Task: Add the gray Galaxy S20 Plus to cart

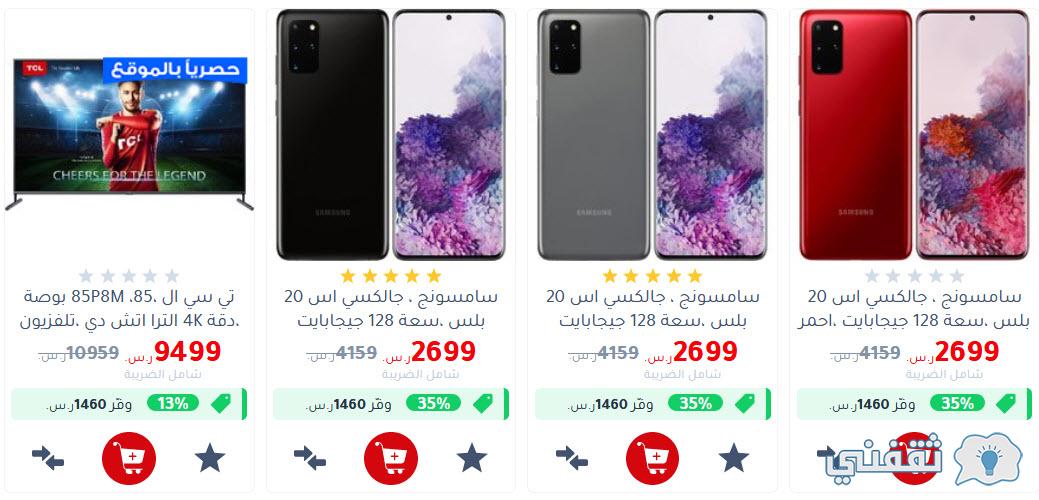Action: click(x=653, y=458)
